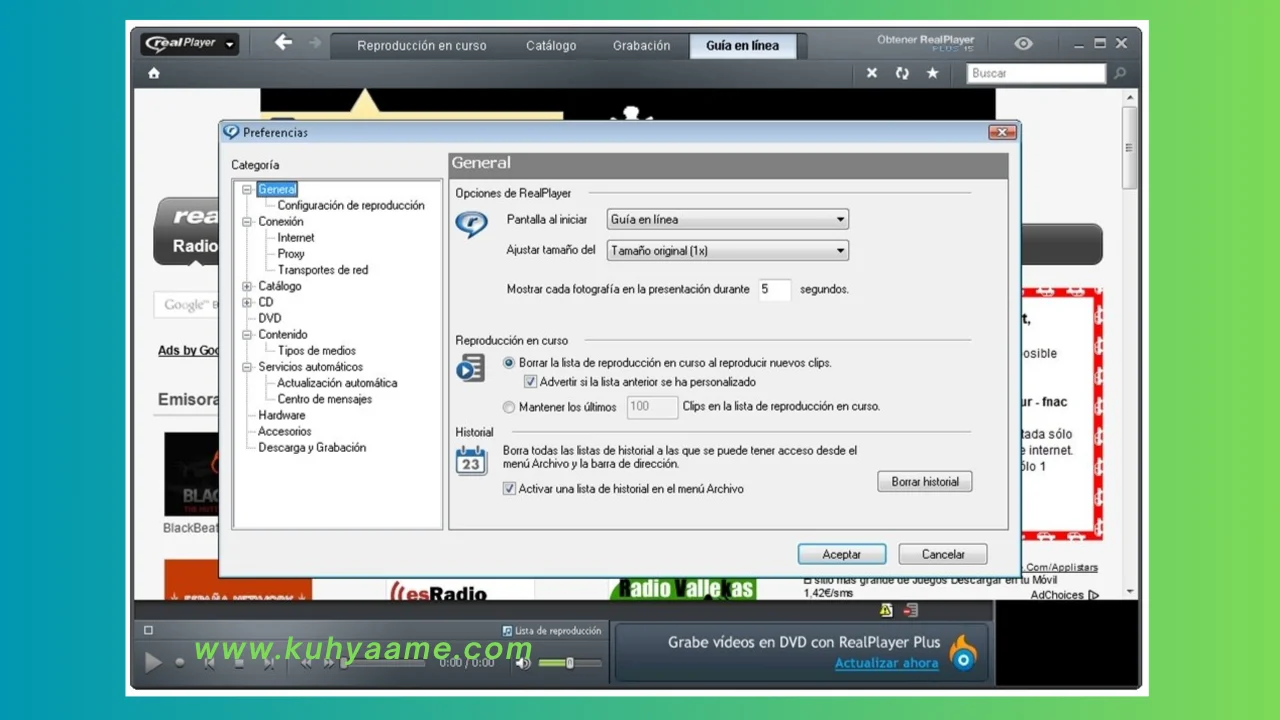This screenshot has height=720, width=1280.
Task: Collapse the Conexión tree node
Action: 247,222
